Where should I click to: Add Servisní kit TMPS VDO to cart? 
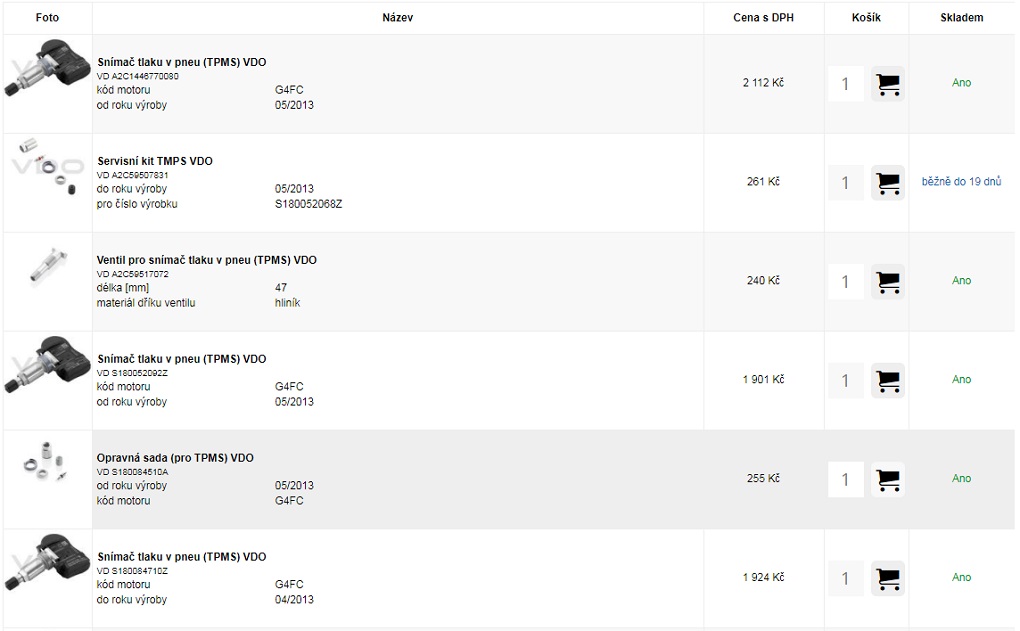(x=887, y=183)
